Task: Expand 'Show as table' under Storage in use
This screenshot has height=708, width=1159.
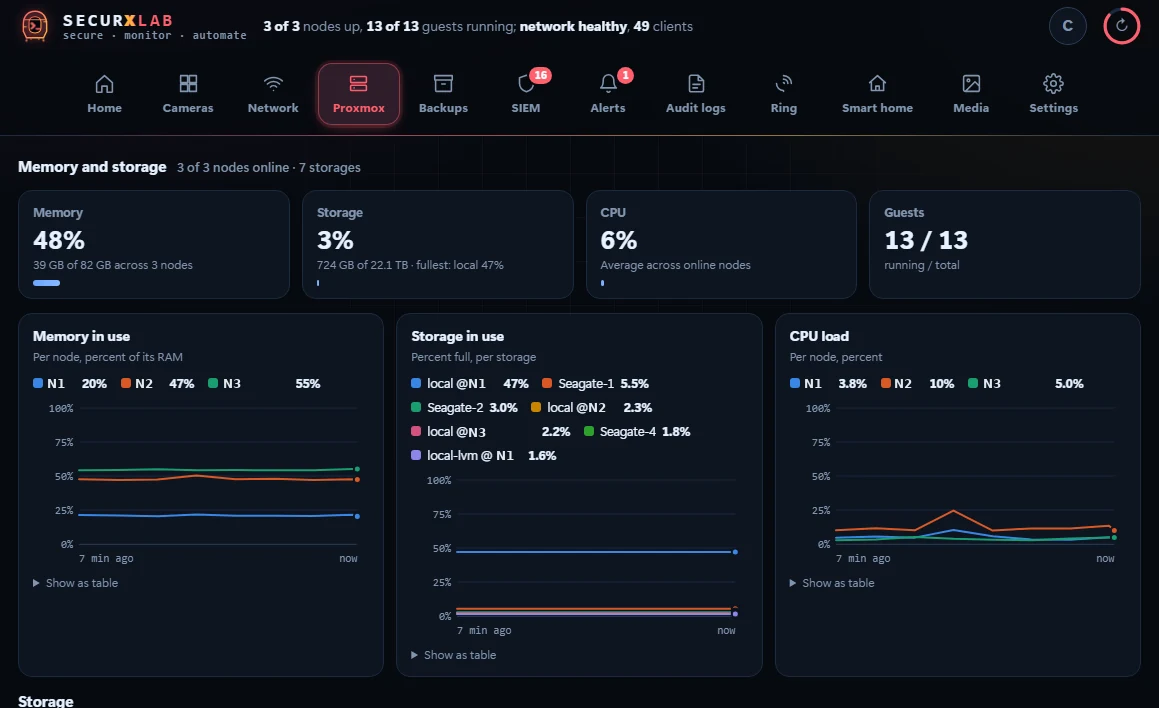Action: point(454,655)
